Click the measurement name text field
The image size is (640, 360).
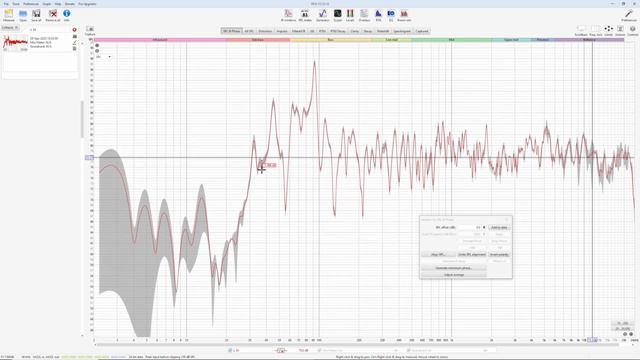point(50,30)
